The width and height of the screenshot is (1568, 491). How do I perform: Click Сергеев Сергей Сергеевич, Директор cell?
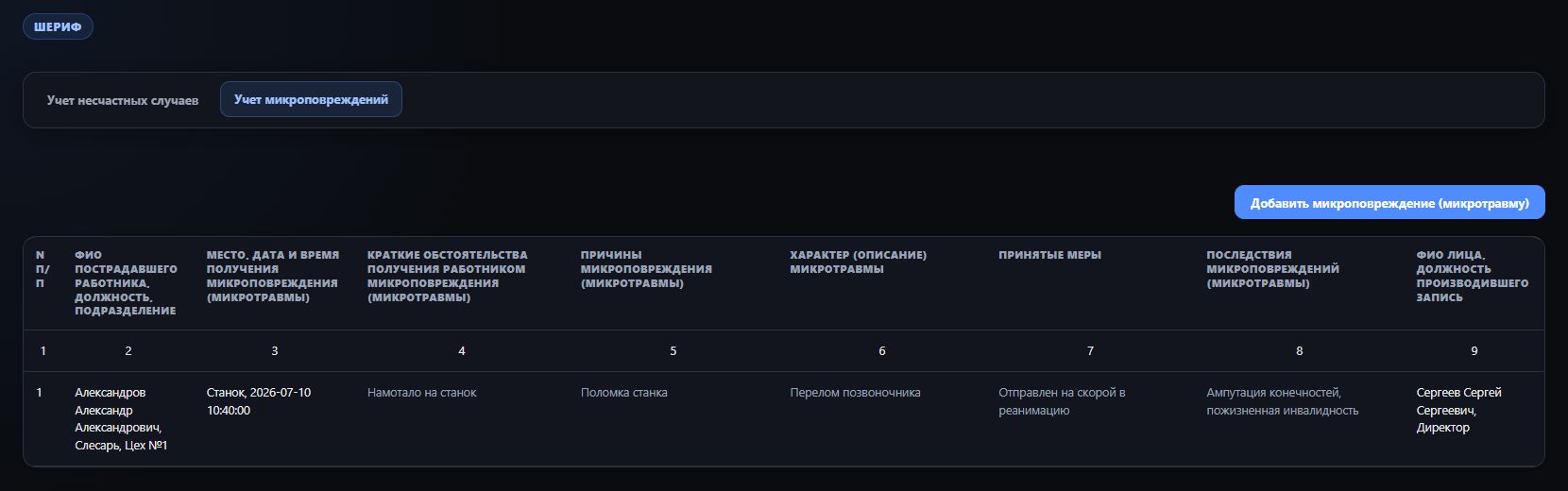(x=1458, y=410)
